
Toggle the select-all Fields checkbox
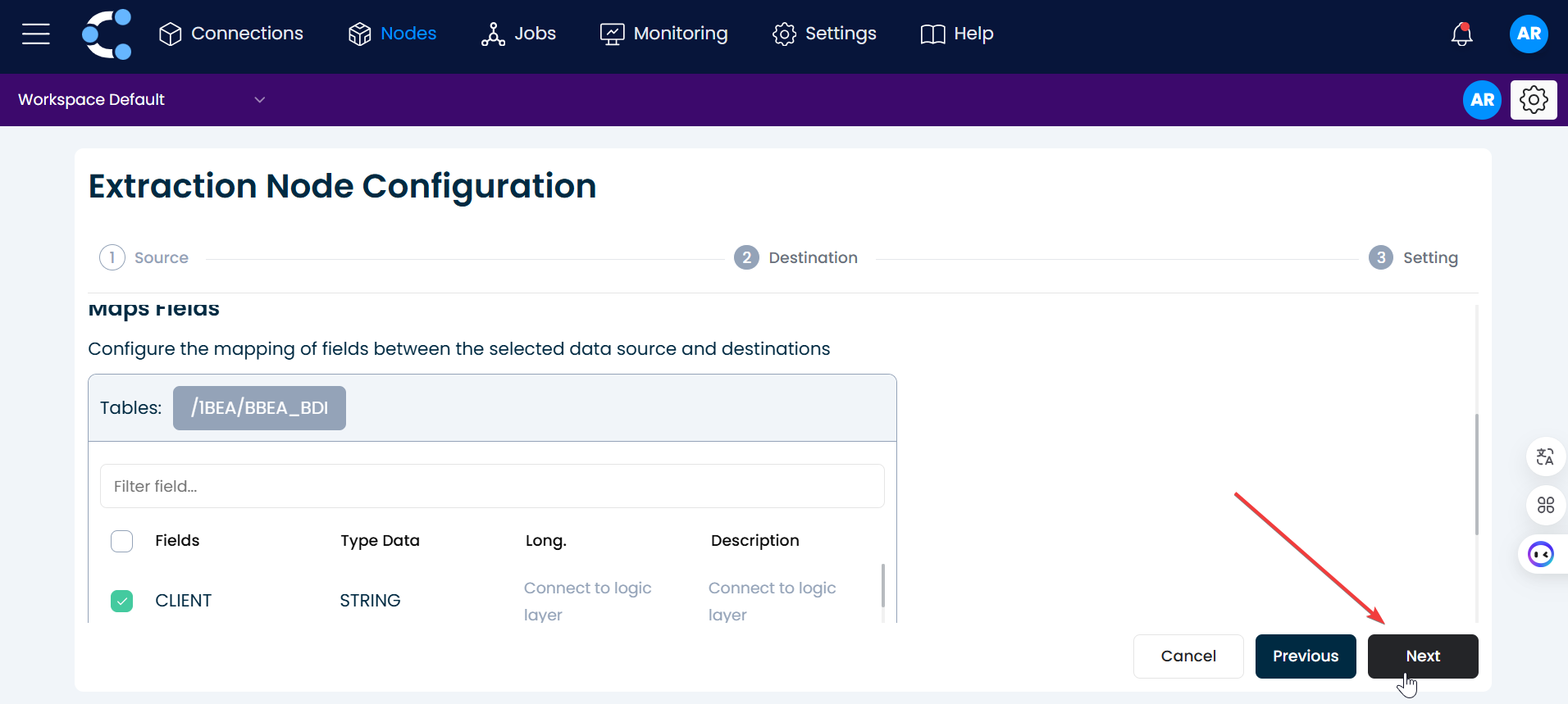[122, 541]
